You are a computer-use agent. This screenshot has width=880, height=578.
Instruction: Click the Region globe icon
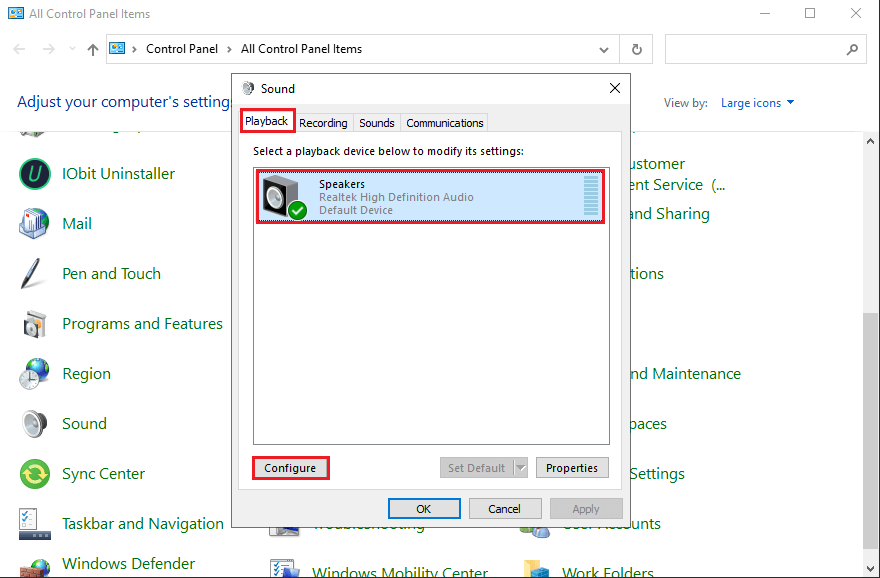[35, 374]
